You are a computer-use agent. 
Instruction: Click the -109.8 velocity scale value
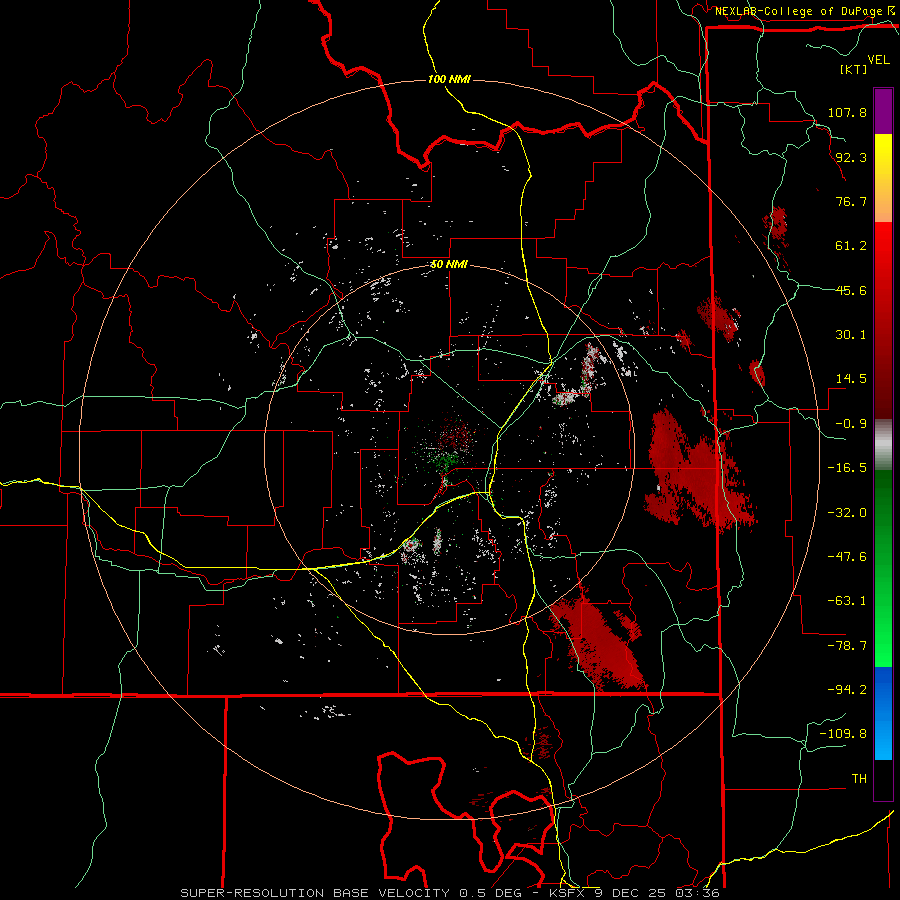click(x=843, y=734)
